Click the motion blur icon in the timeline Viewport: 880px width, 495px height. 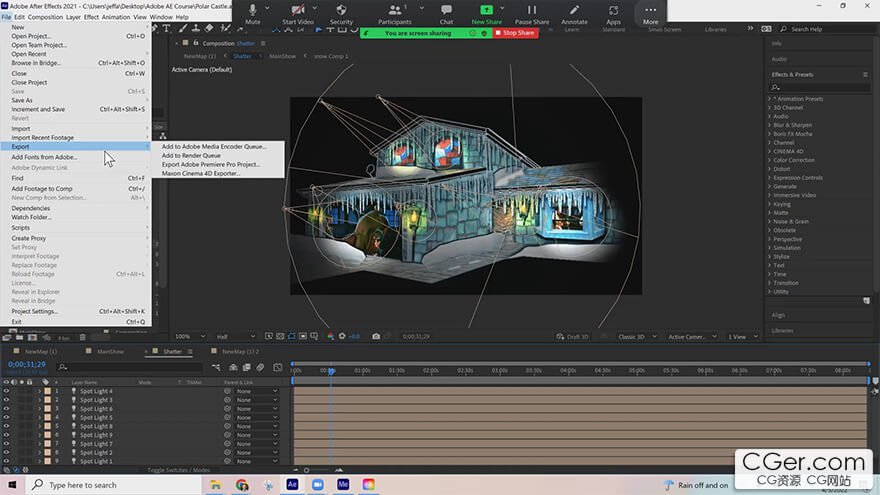pos(260,367)
